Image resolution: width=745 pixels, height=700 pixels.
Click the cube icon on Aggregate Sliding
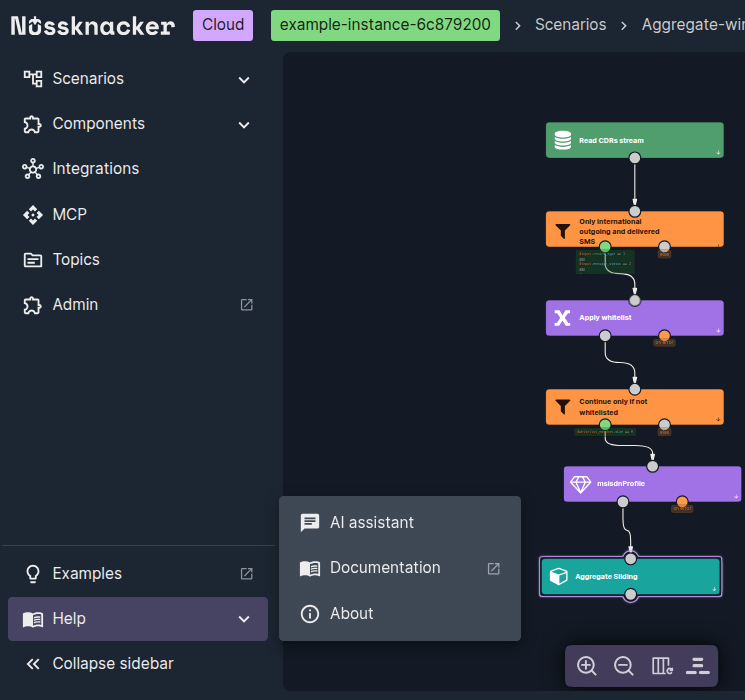[558, 576]
